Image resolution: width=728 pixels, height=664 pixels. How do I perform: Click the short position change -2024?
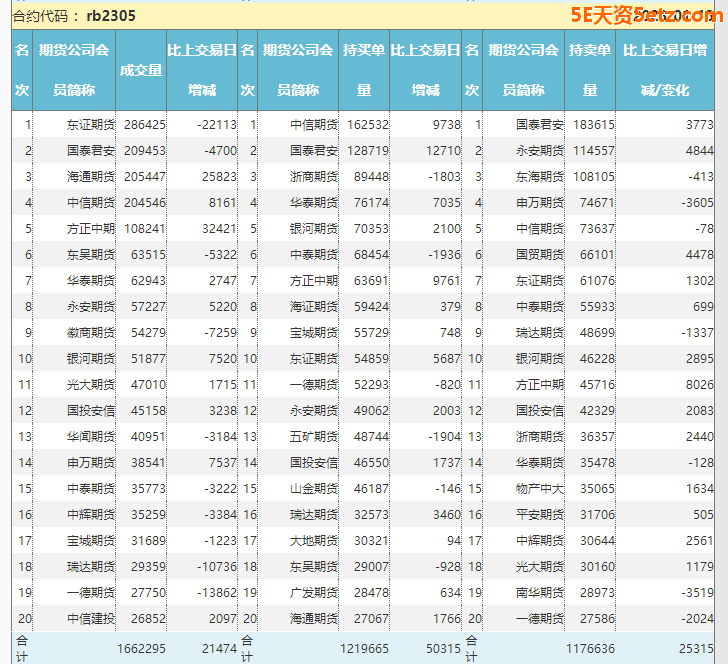[x=697, y=619]
